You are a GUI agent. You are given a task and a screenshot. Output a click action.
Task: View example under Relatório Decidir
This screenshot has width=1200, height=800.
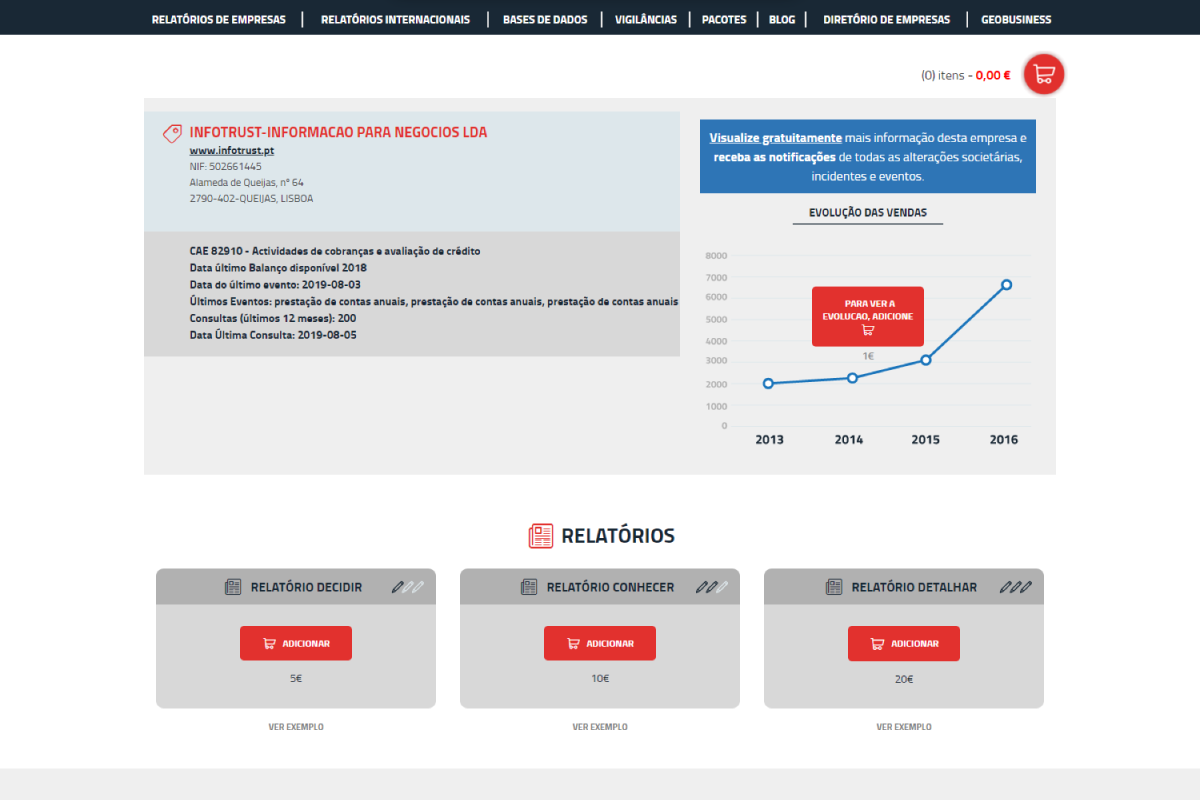point(296,727)
